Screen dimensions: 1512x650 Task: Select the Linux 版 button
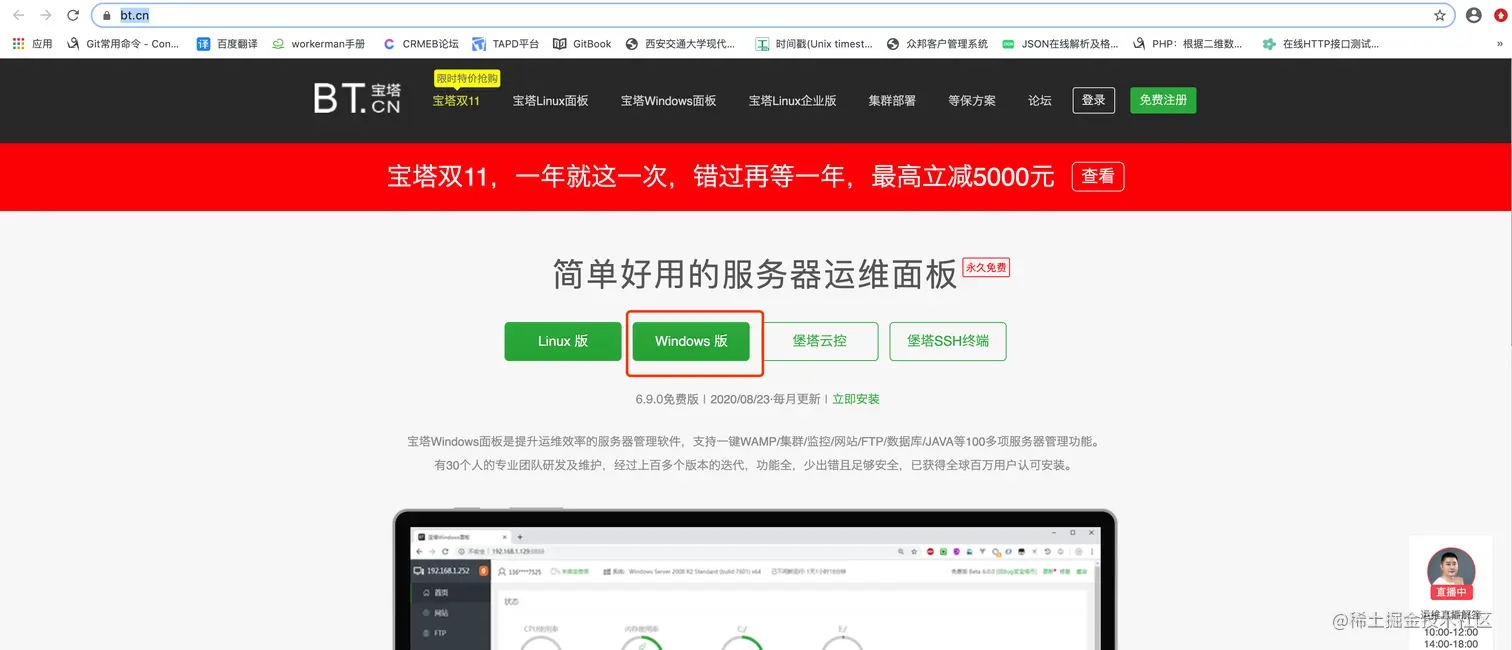[x=563, y=341]
